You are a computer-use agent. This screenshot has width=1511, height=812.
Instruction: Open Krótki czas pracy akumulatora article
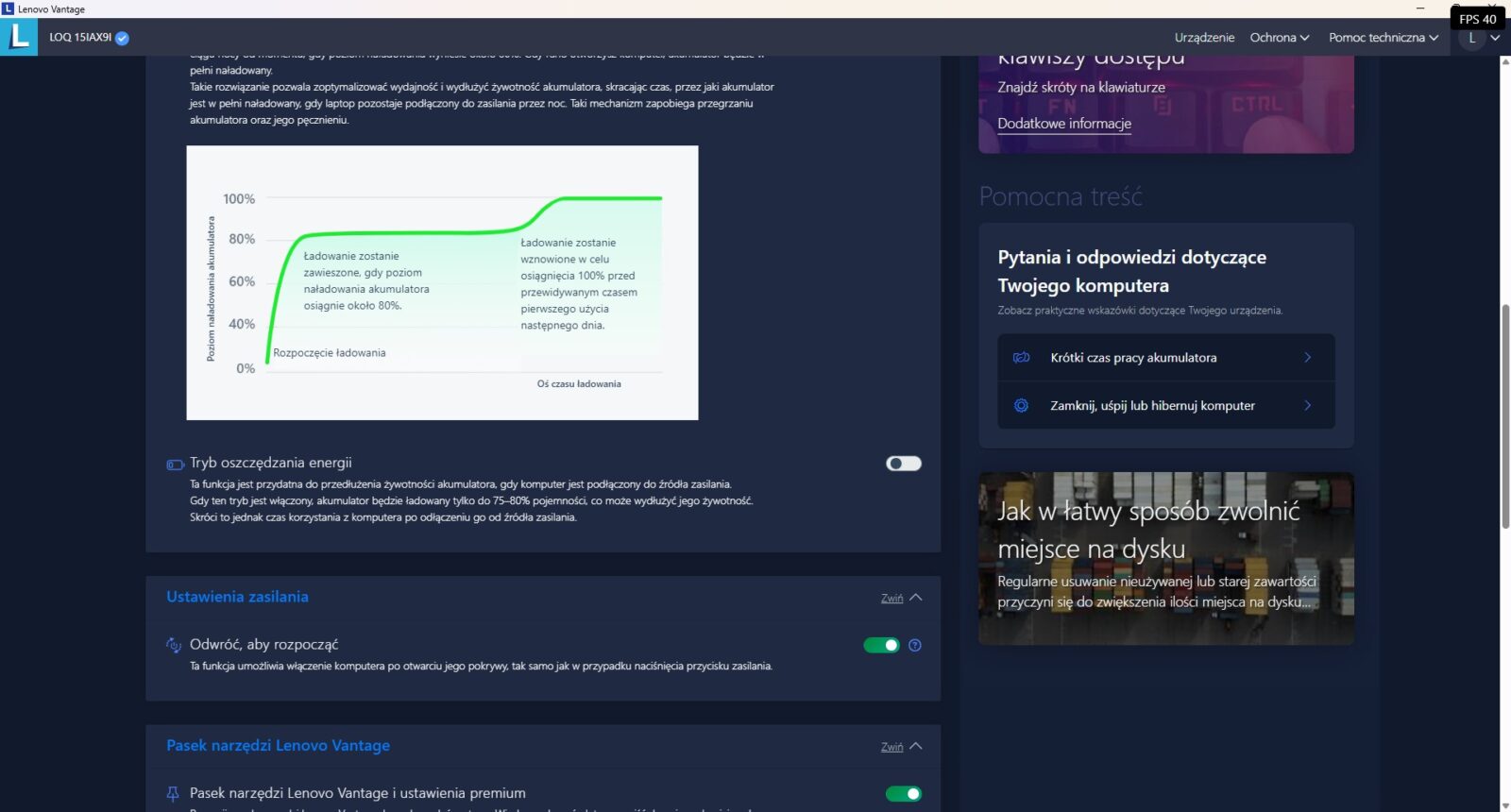(x=1165, y=358)
